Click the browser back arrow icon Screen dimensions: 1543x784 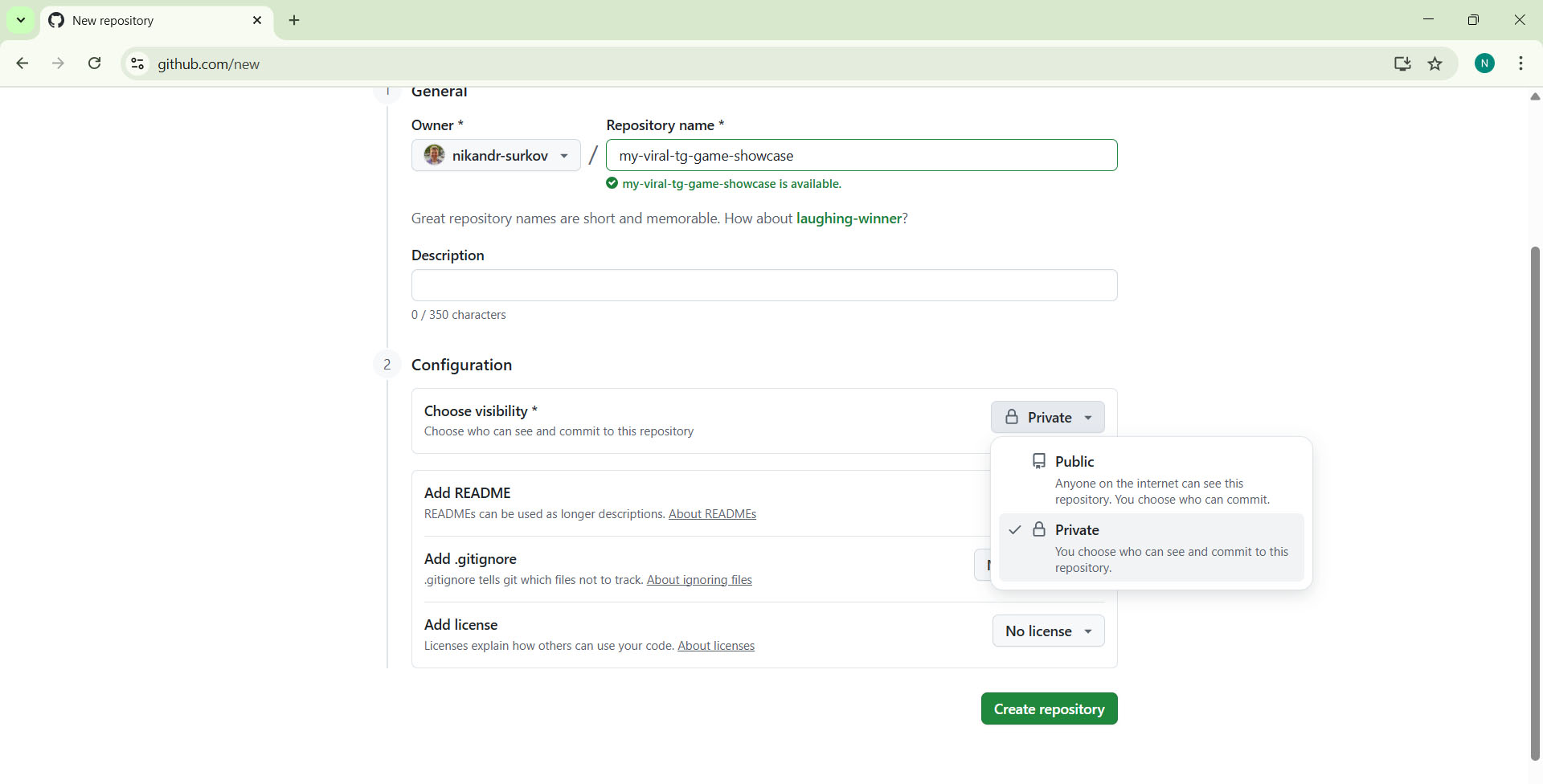(x=23, y=63)
